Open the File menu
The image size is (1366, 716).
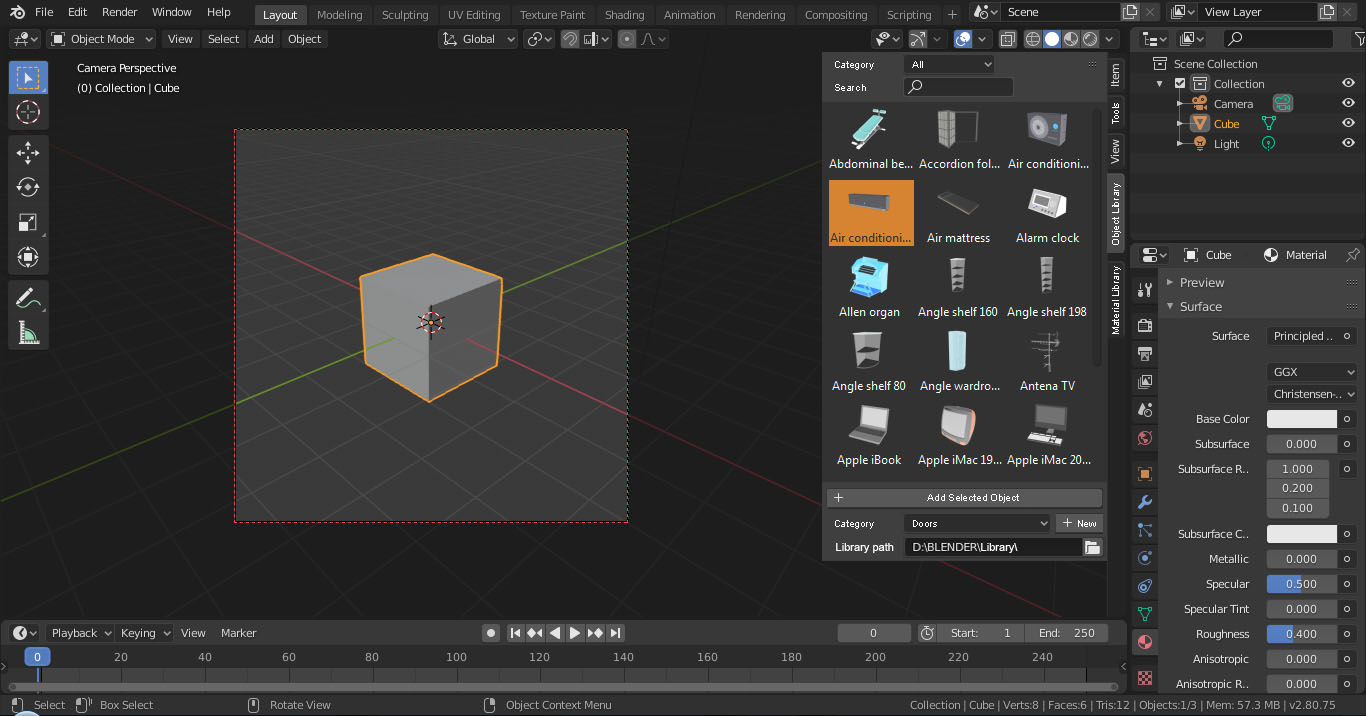[x=44, y=12]
